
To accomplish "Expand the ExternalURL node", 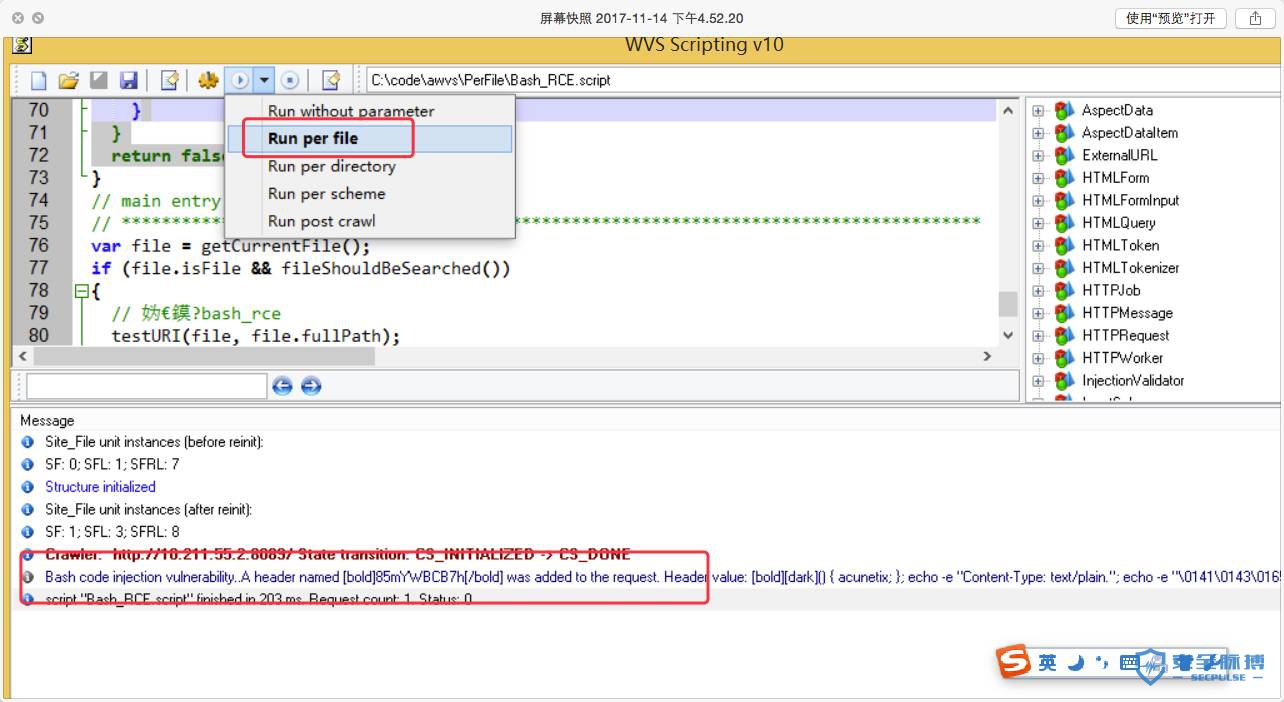I will (x=1038, y=155).
